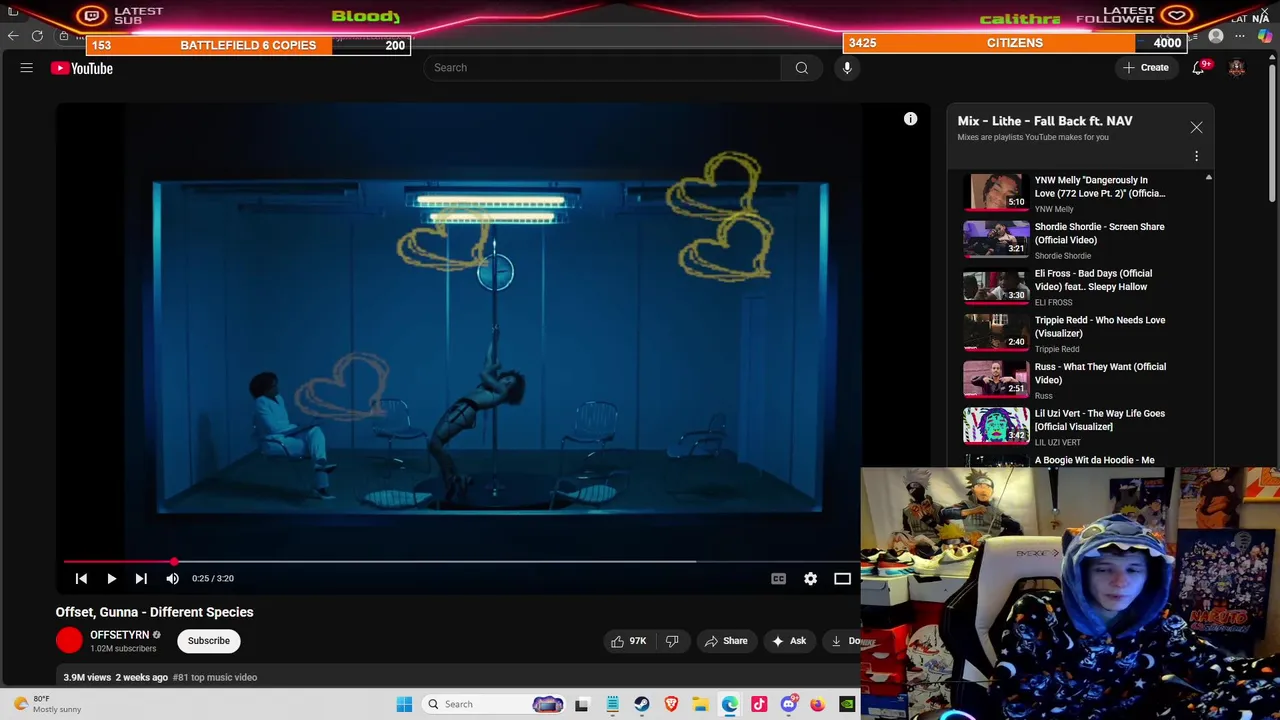Image resolution: width=1280 pixels, height=720 pixels.
Task: Open Brave browser from taskbar
Action: 671,704
